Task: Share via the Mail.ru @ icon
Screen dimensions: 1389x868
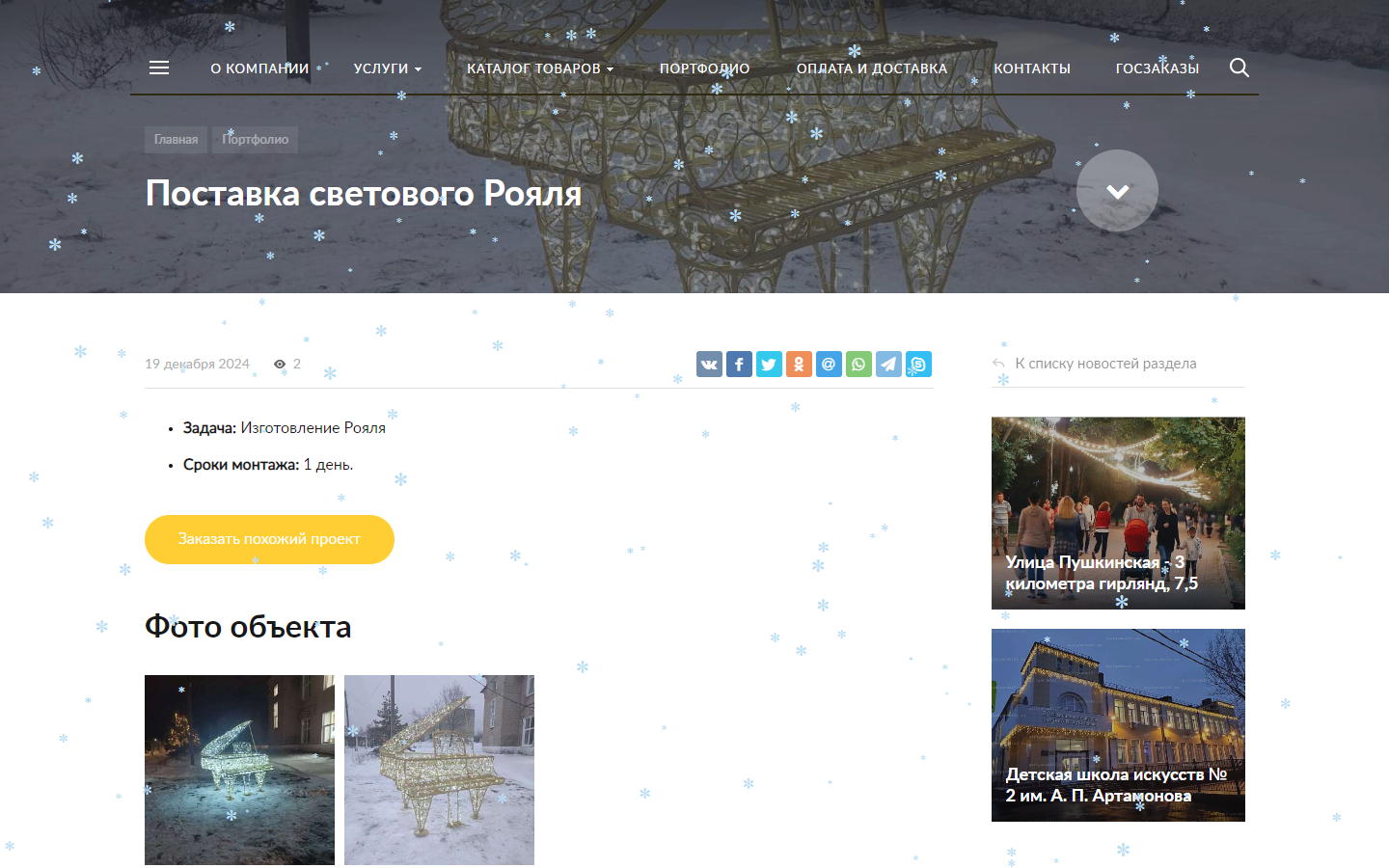Action: point(829,364)
